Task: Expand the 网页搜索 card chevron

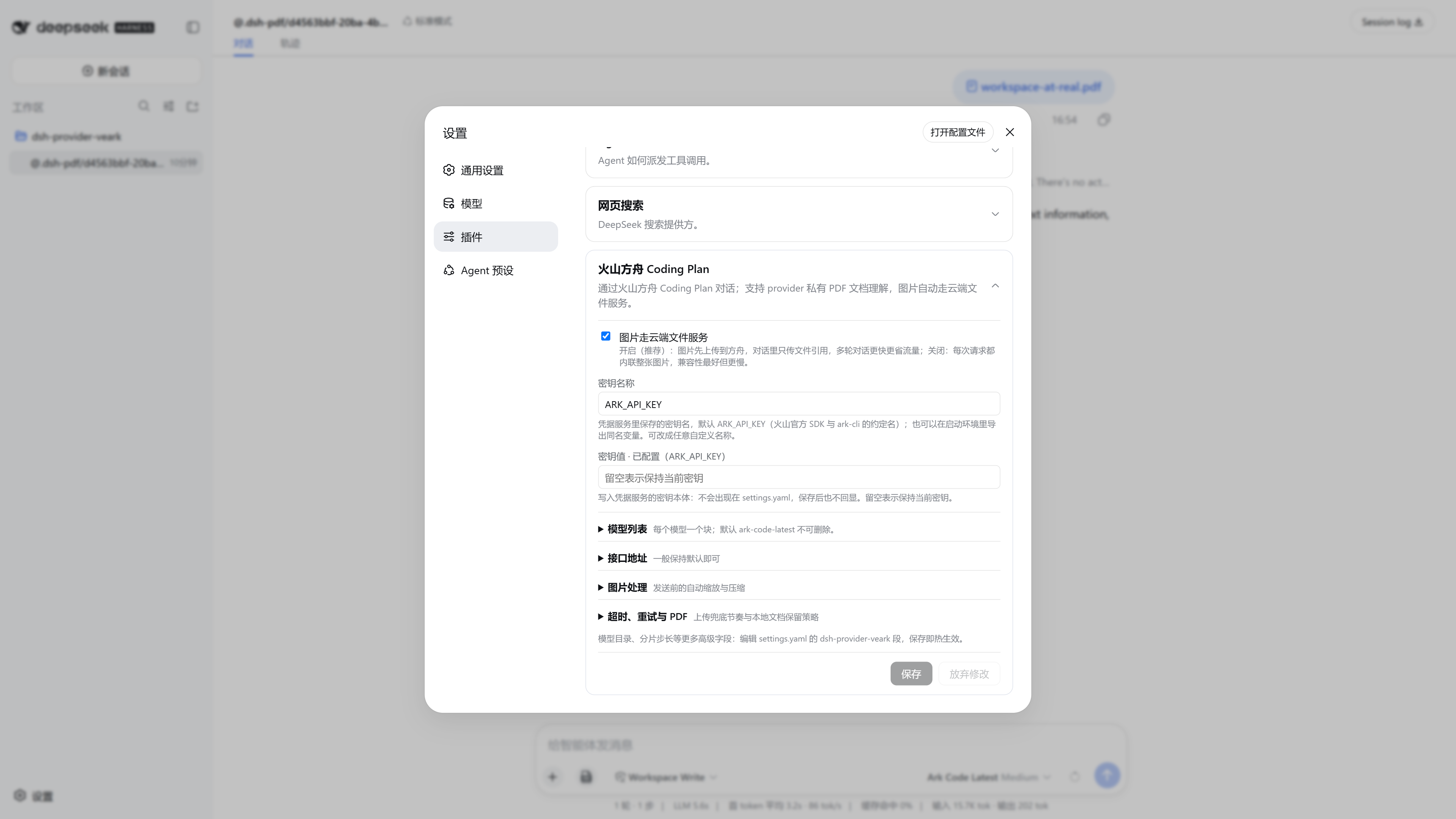Action: [x=995, y=214]
